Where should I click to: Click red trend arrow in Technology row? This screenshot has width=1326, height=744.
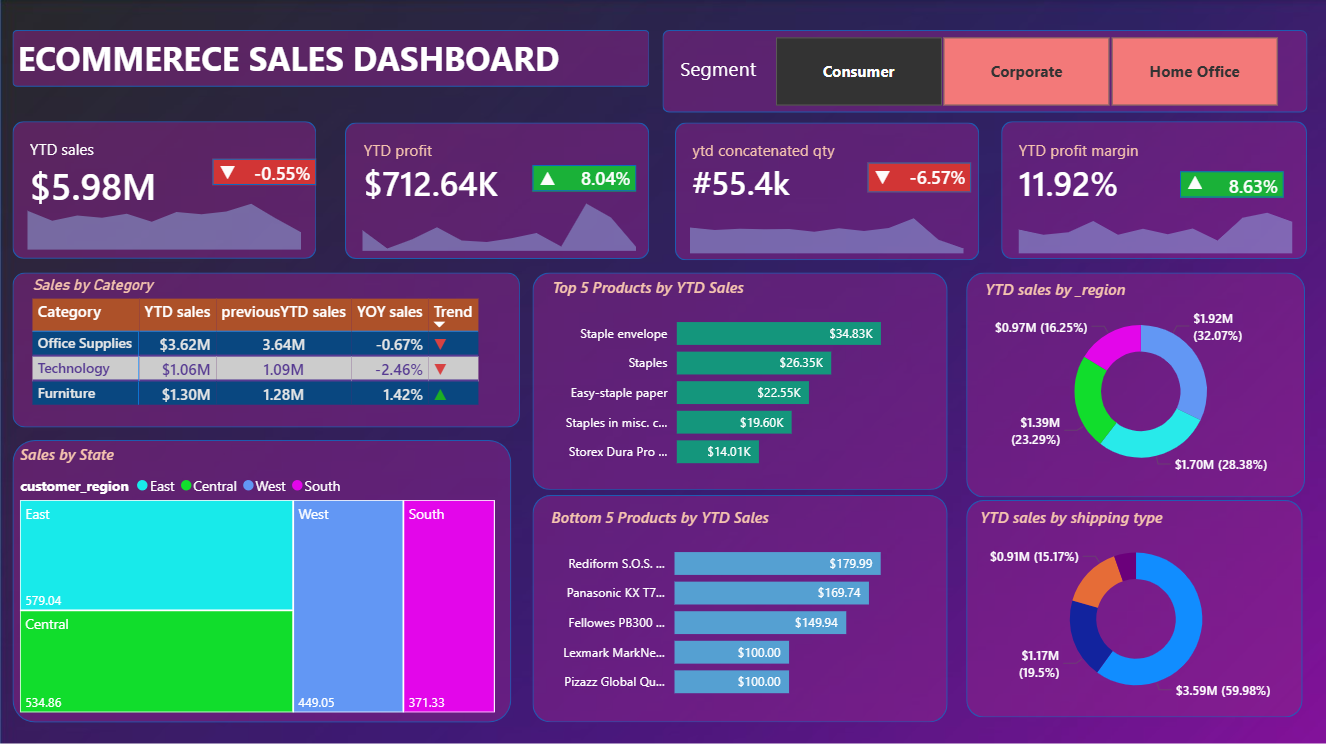(x=440, y=369)
